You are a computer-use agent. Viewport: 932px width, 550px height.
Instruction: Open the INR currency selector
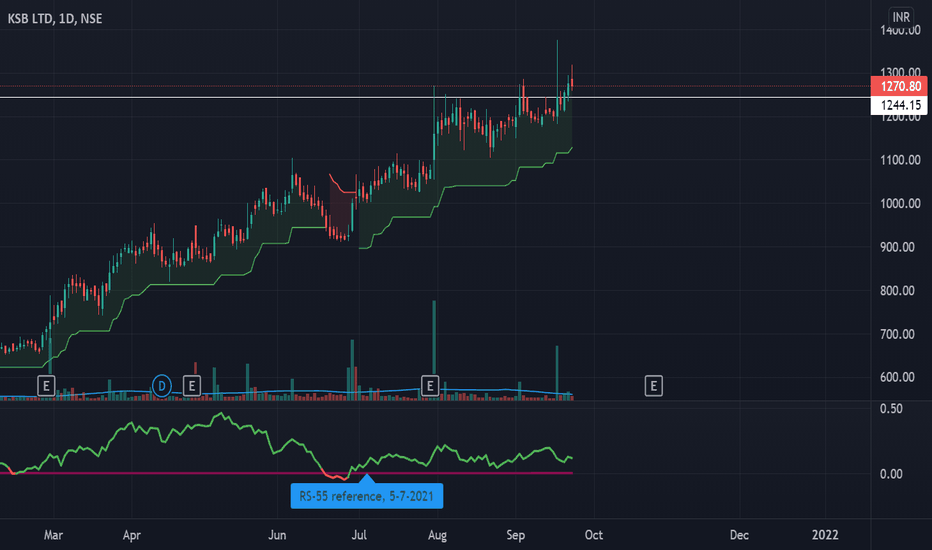[901, 17]
